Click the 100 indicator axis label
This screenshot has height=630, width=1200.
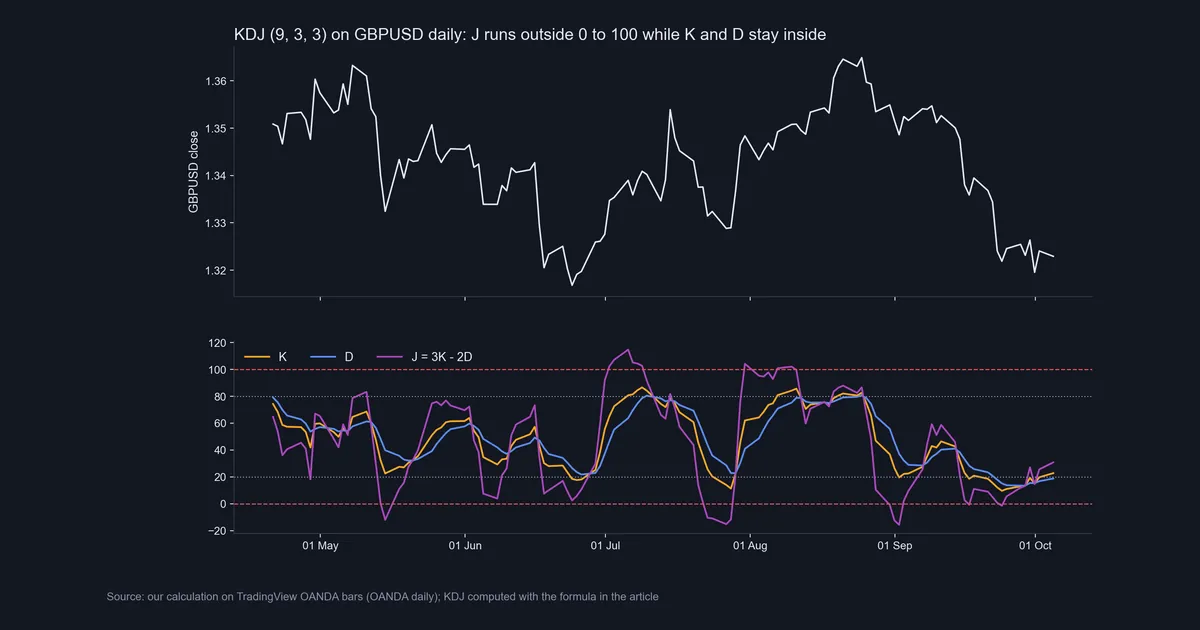click(218, 370)
